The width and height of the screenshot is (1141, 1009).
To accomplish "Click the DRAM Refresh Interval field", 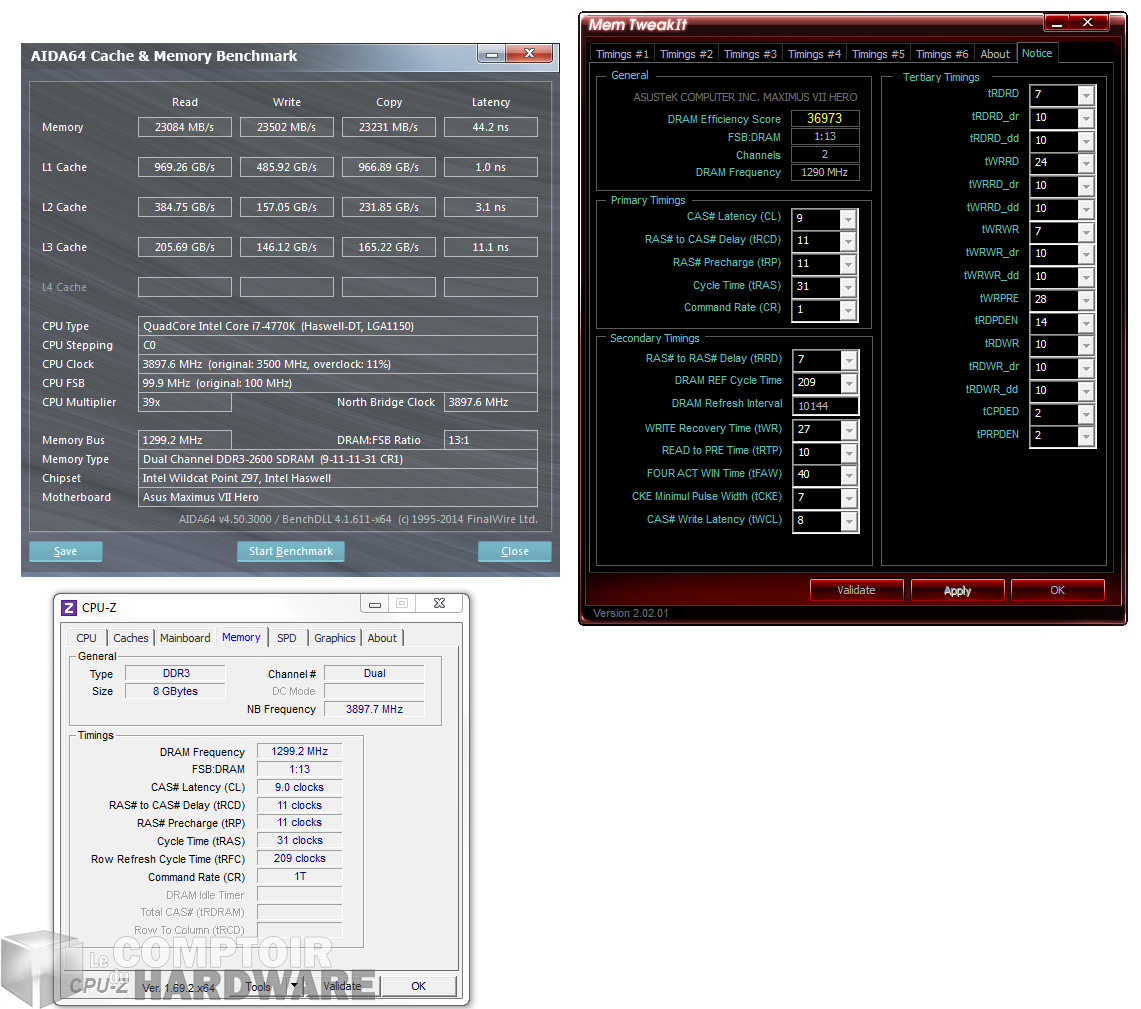I will click(x=825, y=406).
